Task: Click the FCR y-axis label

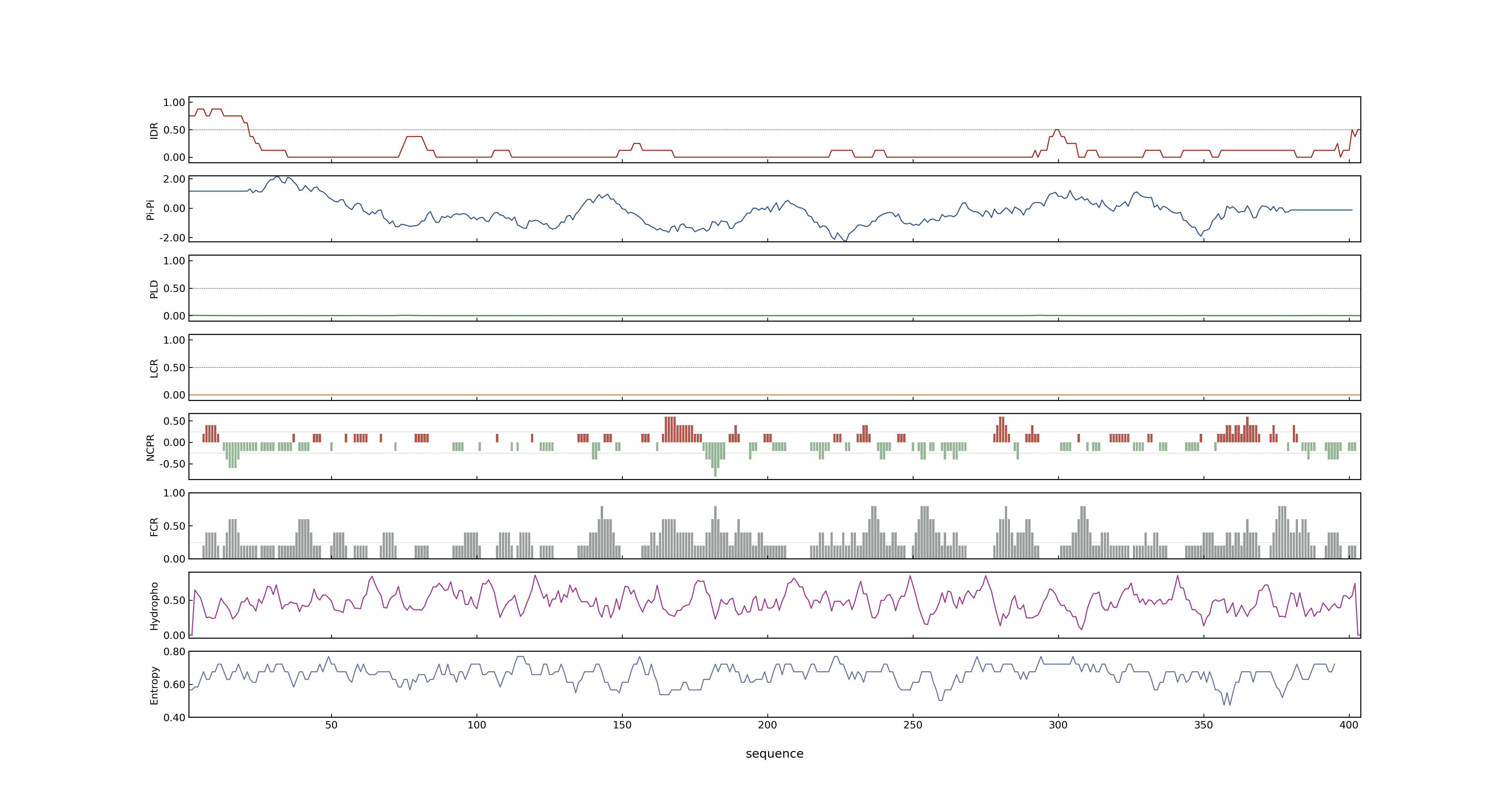Action: pyautogui.click(x=154, y=526)
